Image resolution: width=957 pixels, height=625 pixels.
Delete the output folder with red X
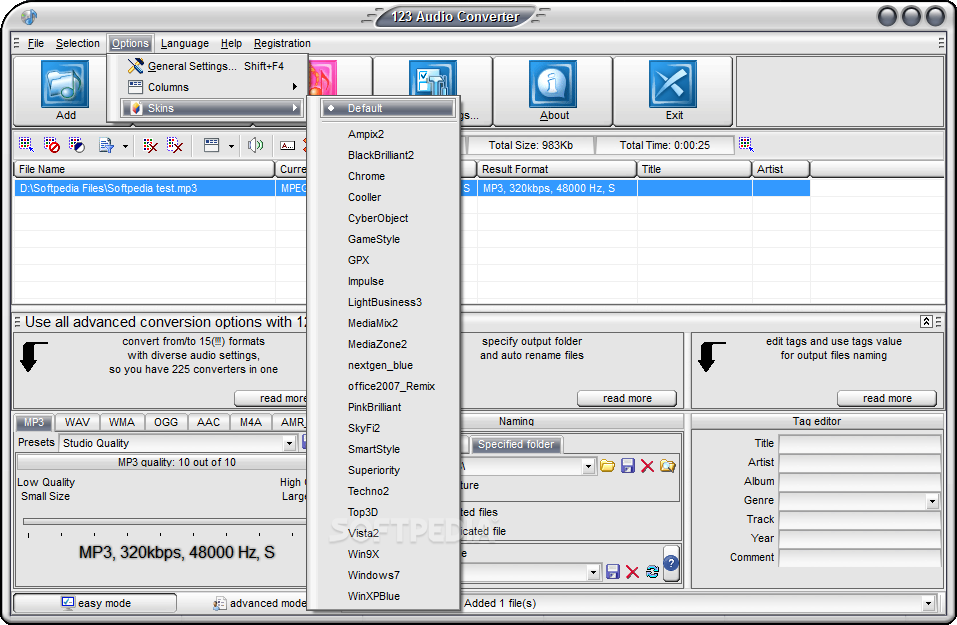648,466
